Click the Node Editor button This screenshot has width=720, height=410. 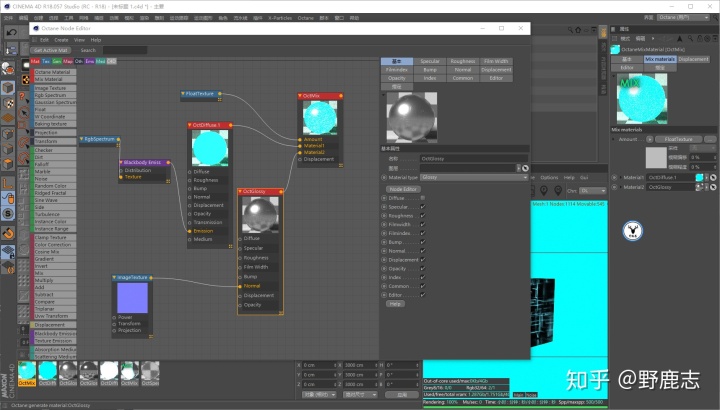403,189
